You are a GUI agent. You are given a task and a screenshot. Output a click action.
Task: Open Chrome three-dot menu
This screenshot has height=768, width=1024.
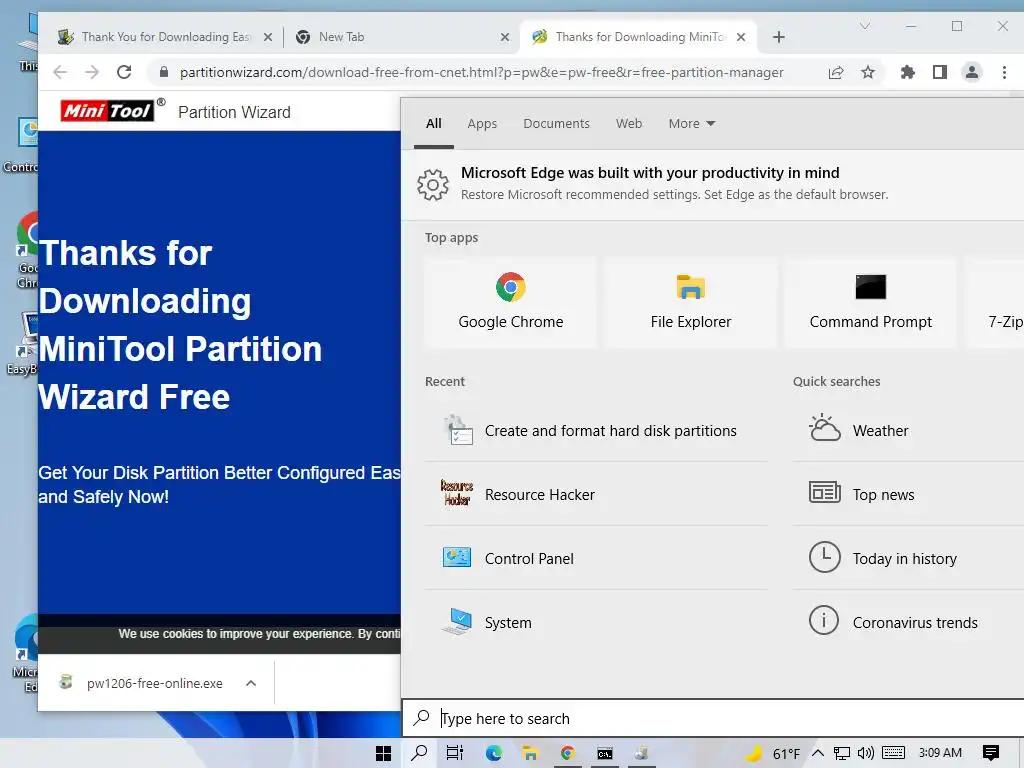coord(1004,72)
